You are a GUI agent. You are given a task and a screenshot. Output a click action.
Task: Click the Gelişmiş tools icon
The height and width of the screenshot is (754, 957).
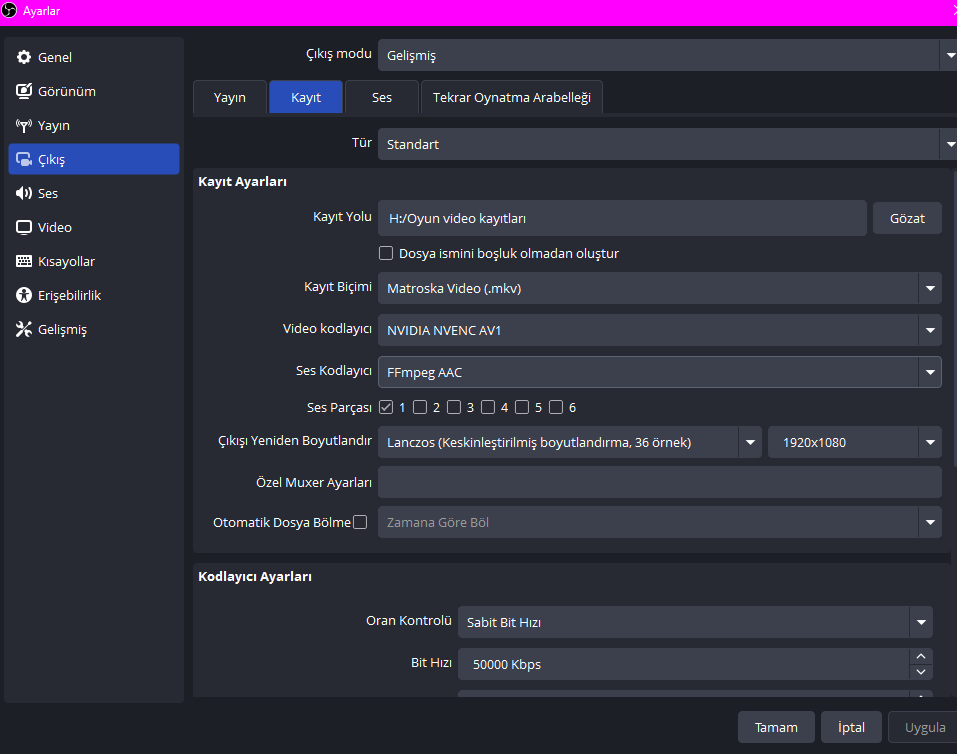[x=24, y=329]
